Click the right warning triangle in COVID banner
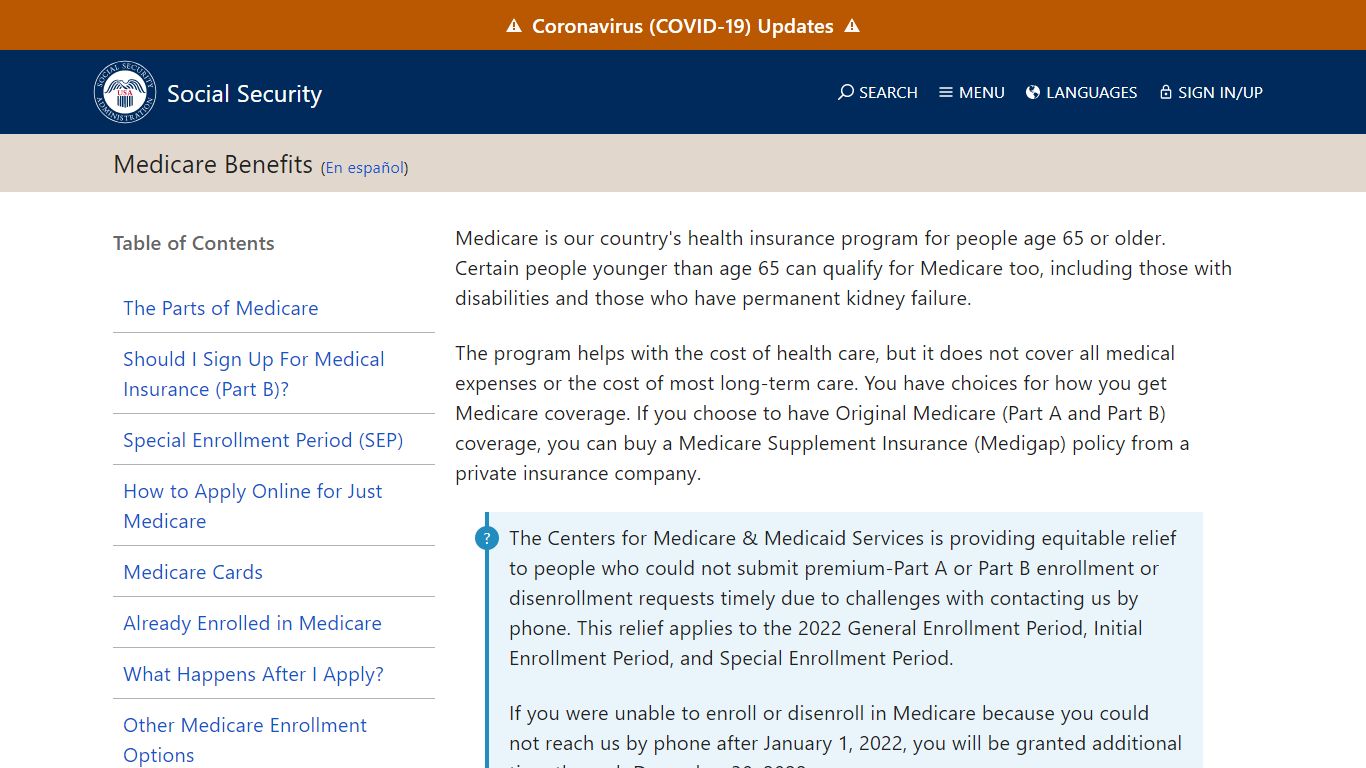This screenshot has width=1366, height=768. click(x=852, y=26)
